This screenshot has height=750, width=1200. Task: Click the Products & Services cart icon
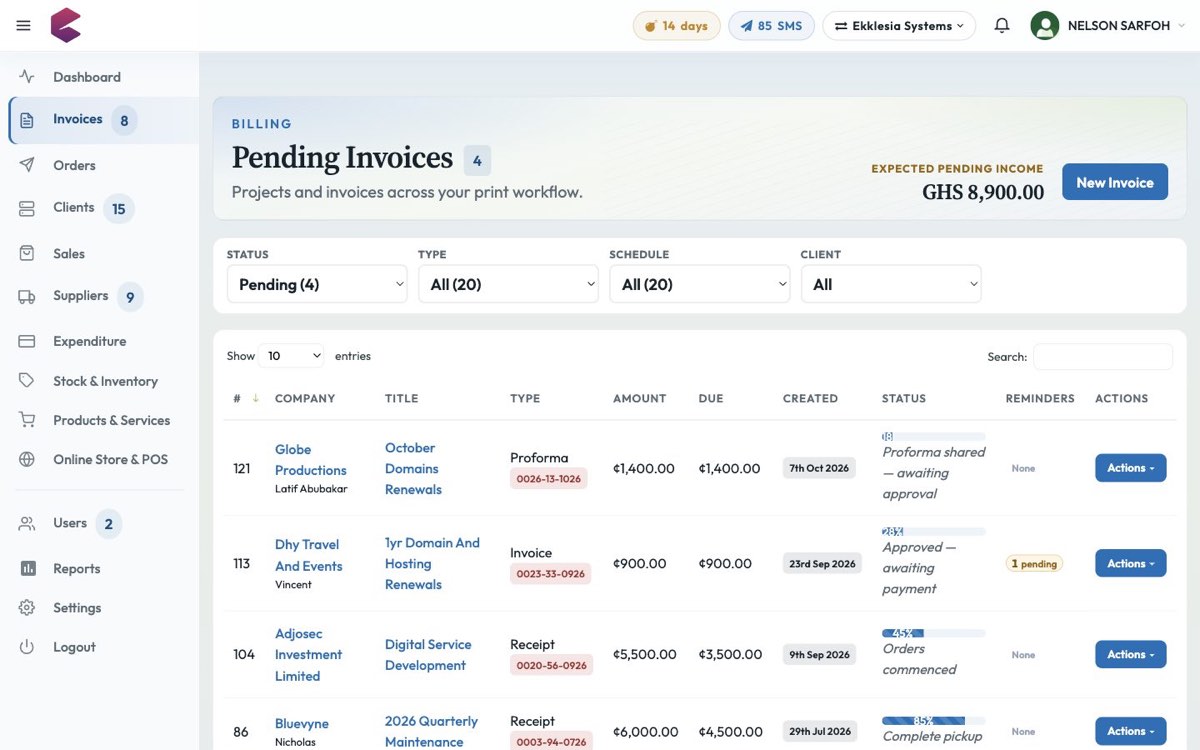pos(27,420)
